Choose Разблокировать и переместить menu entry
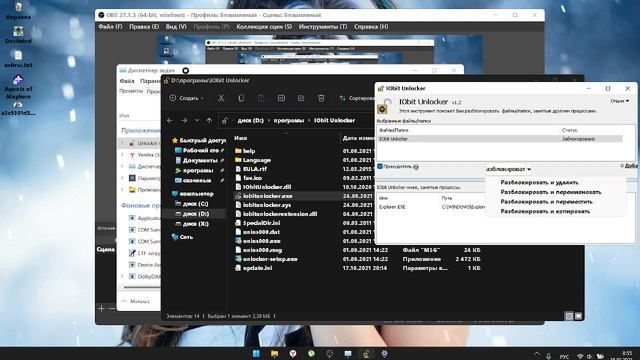The image size is (640, 360). tap(546, 202)
